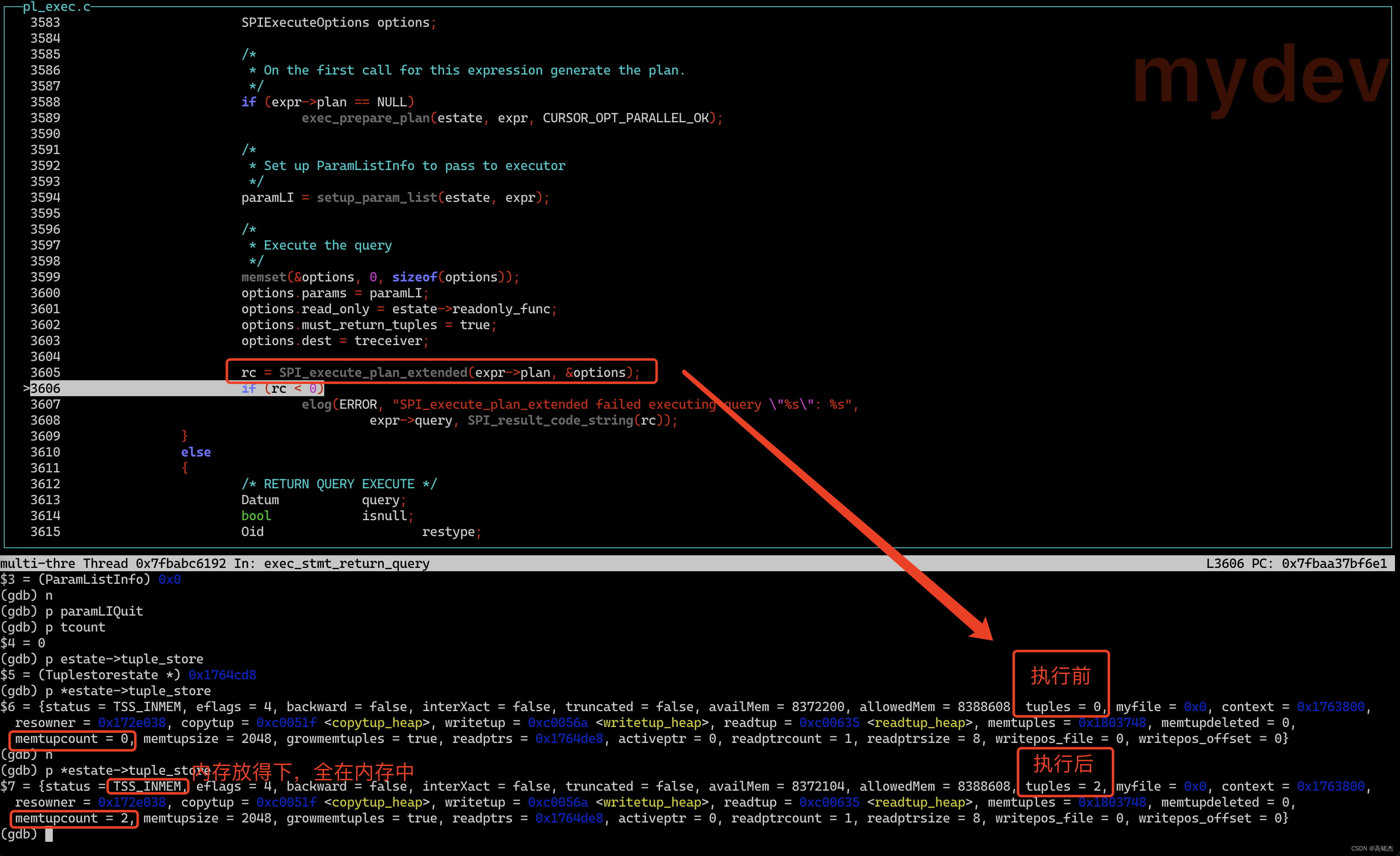Click SPI_result_code_string(rc) on line 3608
The image size is (1400, 856).
[x=569, y=420]
